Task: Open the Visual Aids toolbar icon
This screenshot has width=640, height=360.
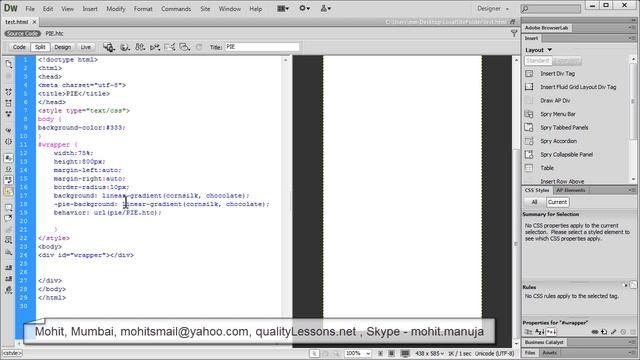Action: pyautogui.click(x=184, y=47)
